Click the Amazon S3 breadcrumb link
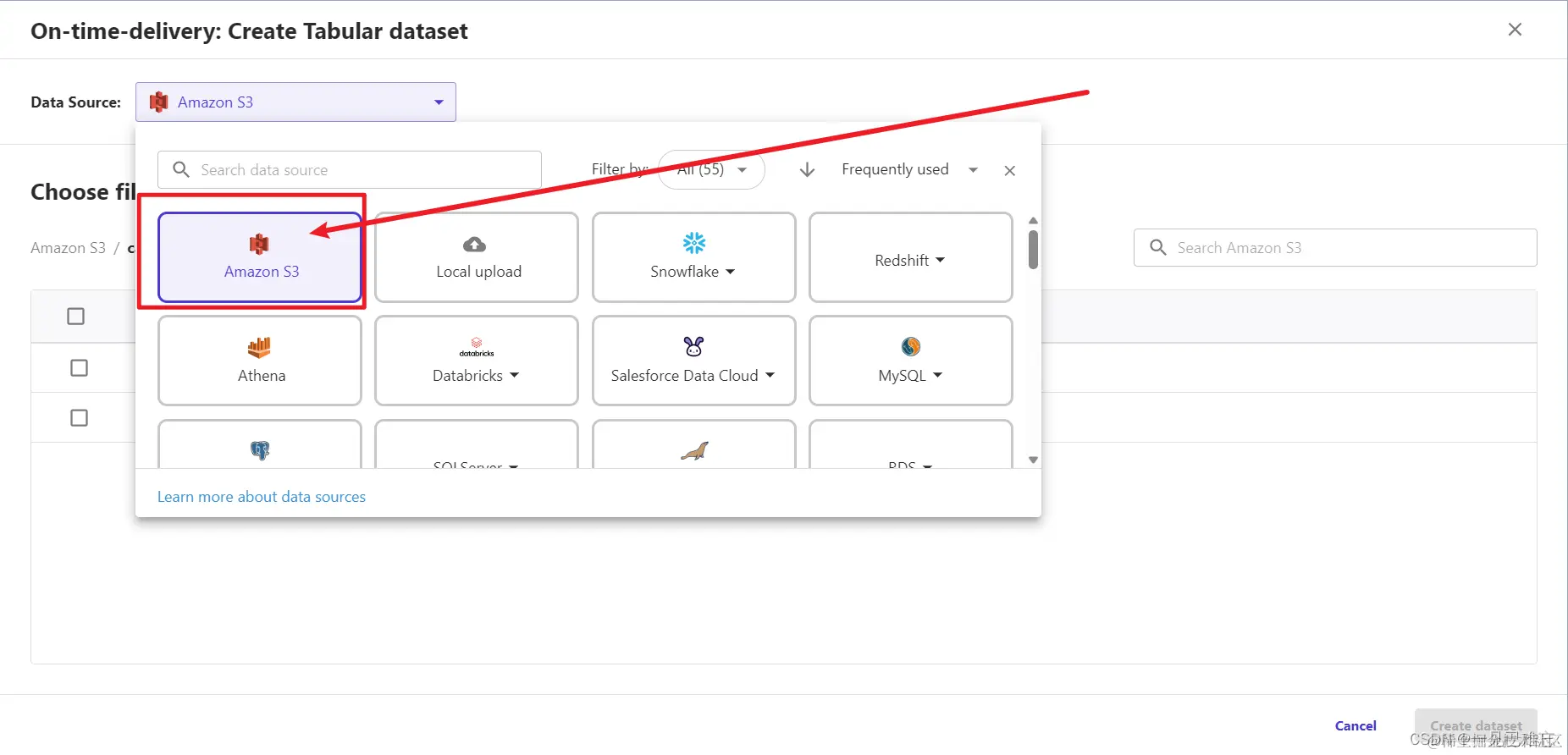Image resolution: width=1568 pixels, height=755 pixels. [68, 248]
